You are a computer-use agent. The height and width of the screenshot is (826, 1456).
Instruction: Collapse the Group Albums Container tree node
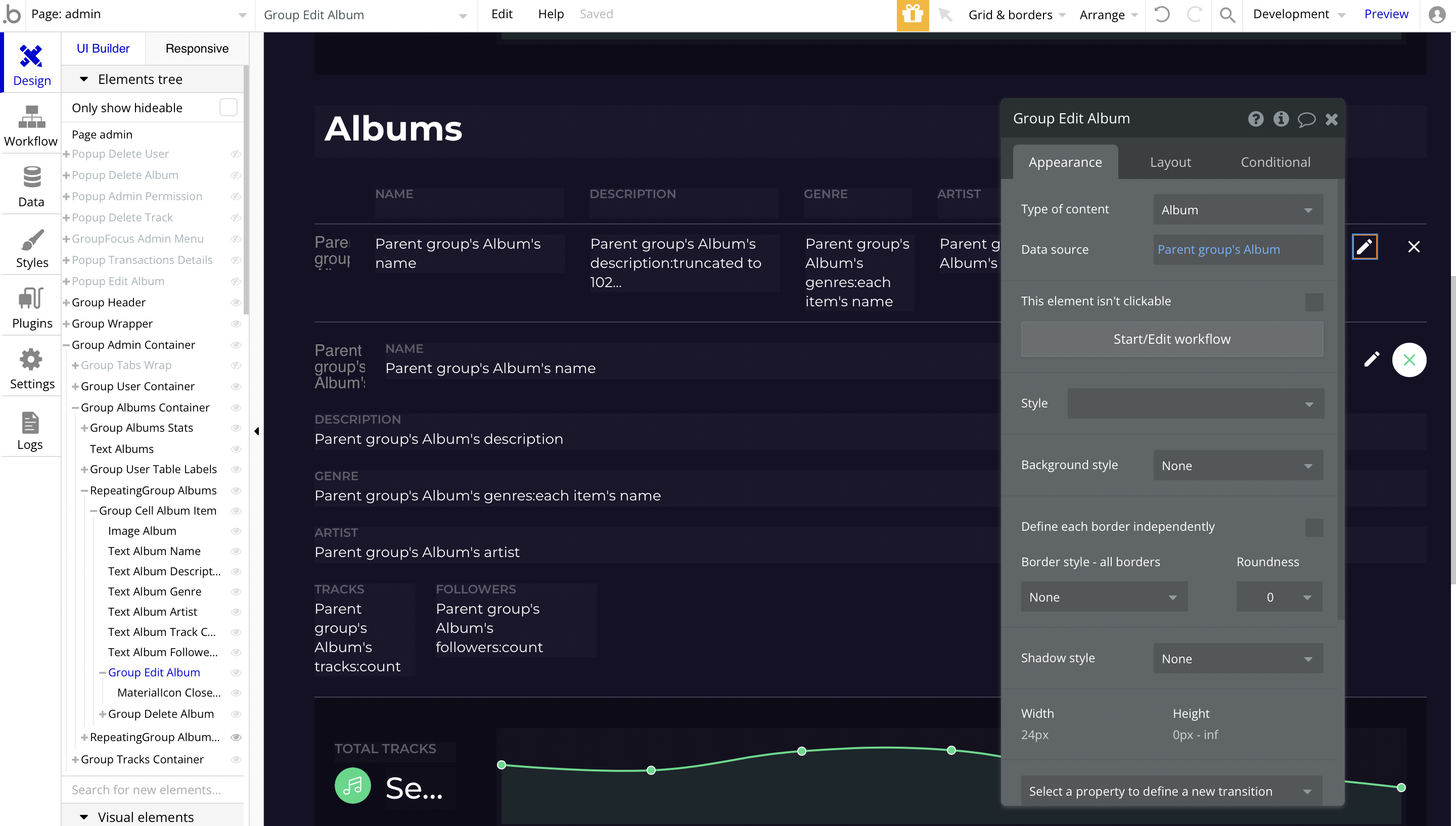(x=75, y=408)
